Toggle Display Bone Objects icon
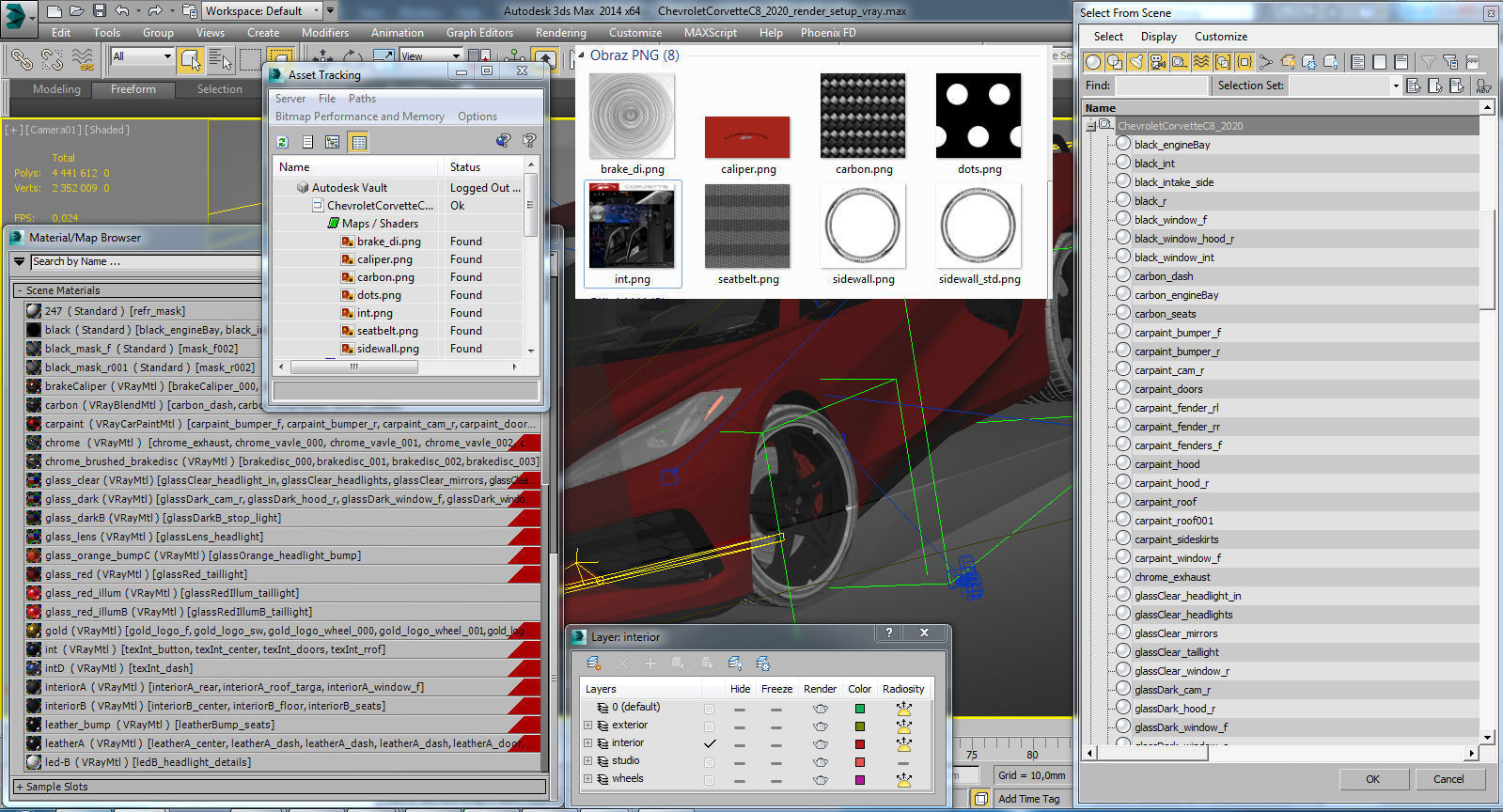 click(x=1266, y=62)
